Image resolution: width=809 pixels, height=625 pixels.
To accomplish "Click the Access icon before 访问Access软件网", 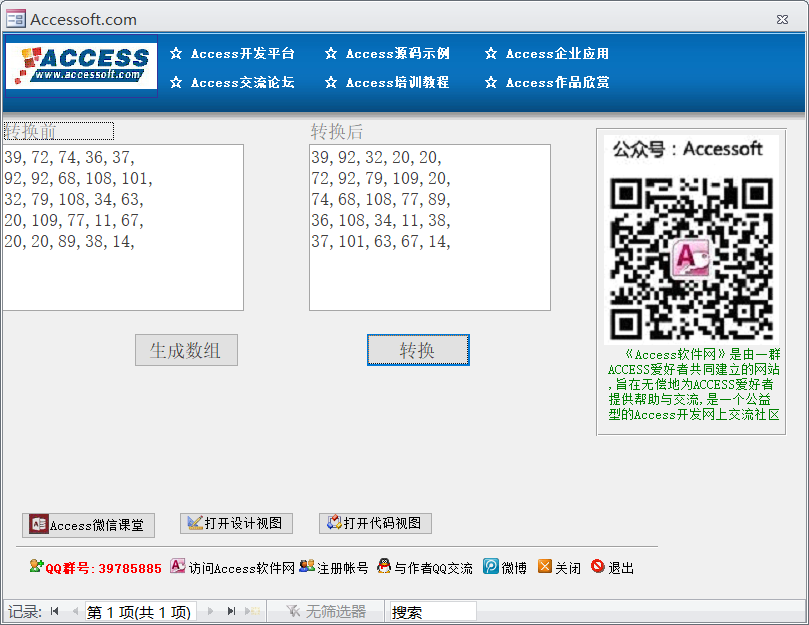I will (x=177, y=566).
